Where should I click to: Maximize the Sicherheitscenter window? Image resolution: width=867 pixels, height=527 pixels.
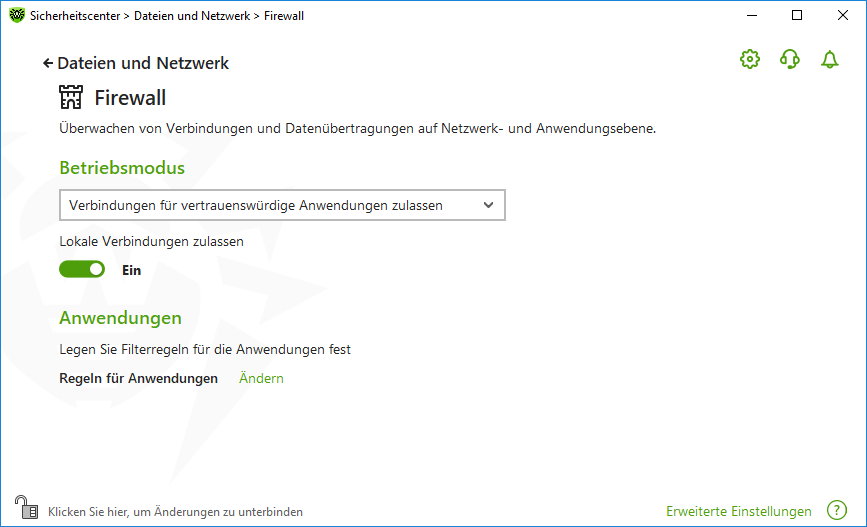tap(797, 15)
